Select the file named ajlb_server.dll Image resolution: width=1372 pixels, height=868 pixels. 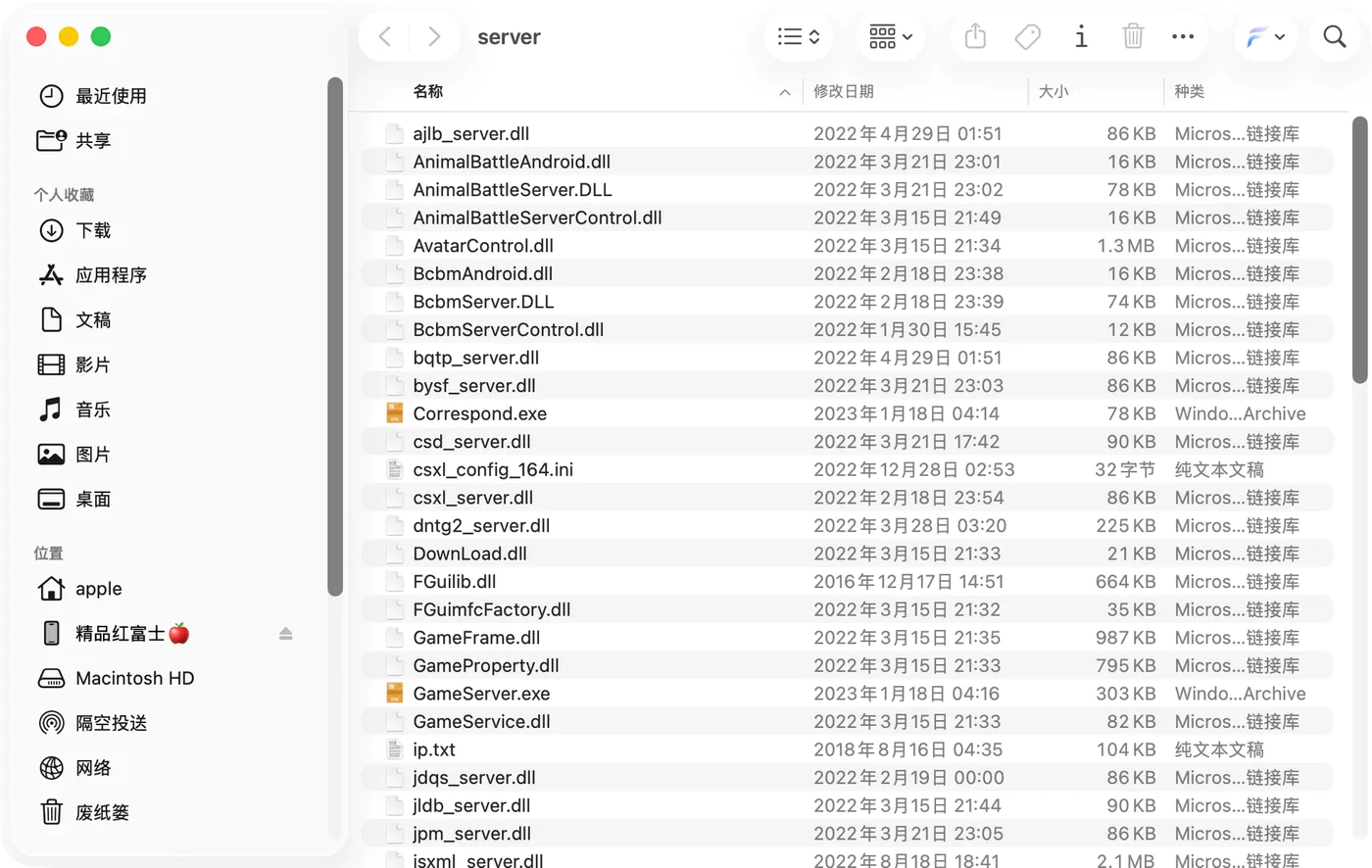tap(471, 133)
